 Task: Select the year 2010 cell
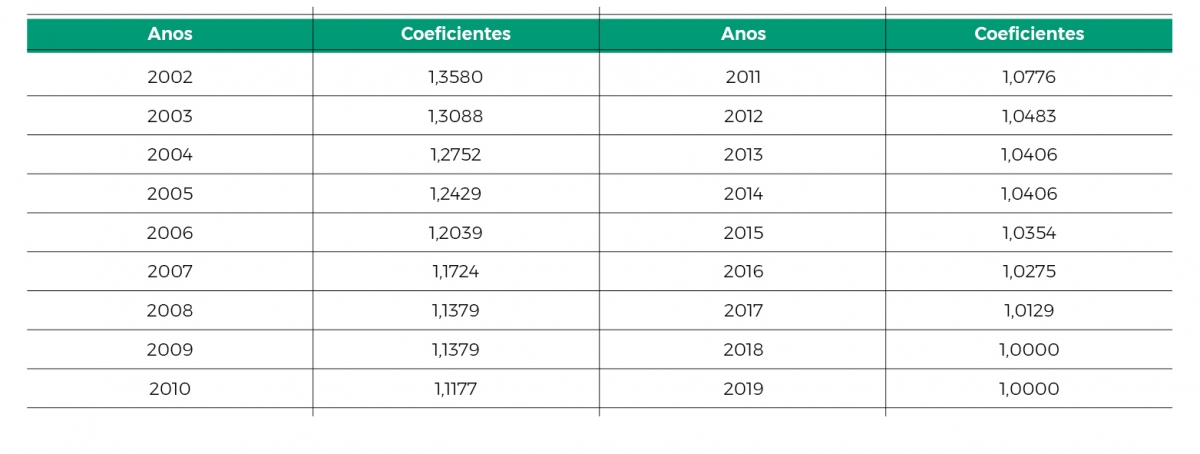pyautogui.click(x=170, y=389)
